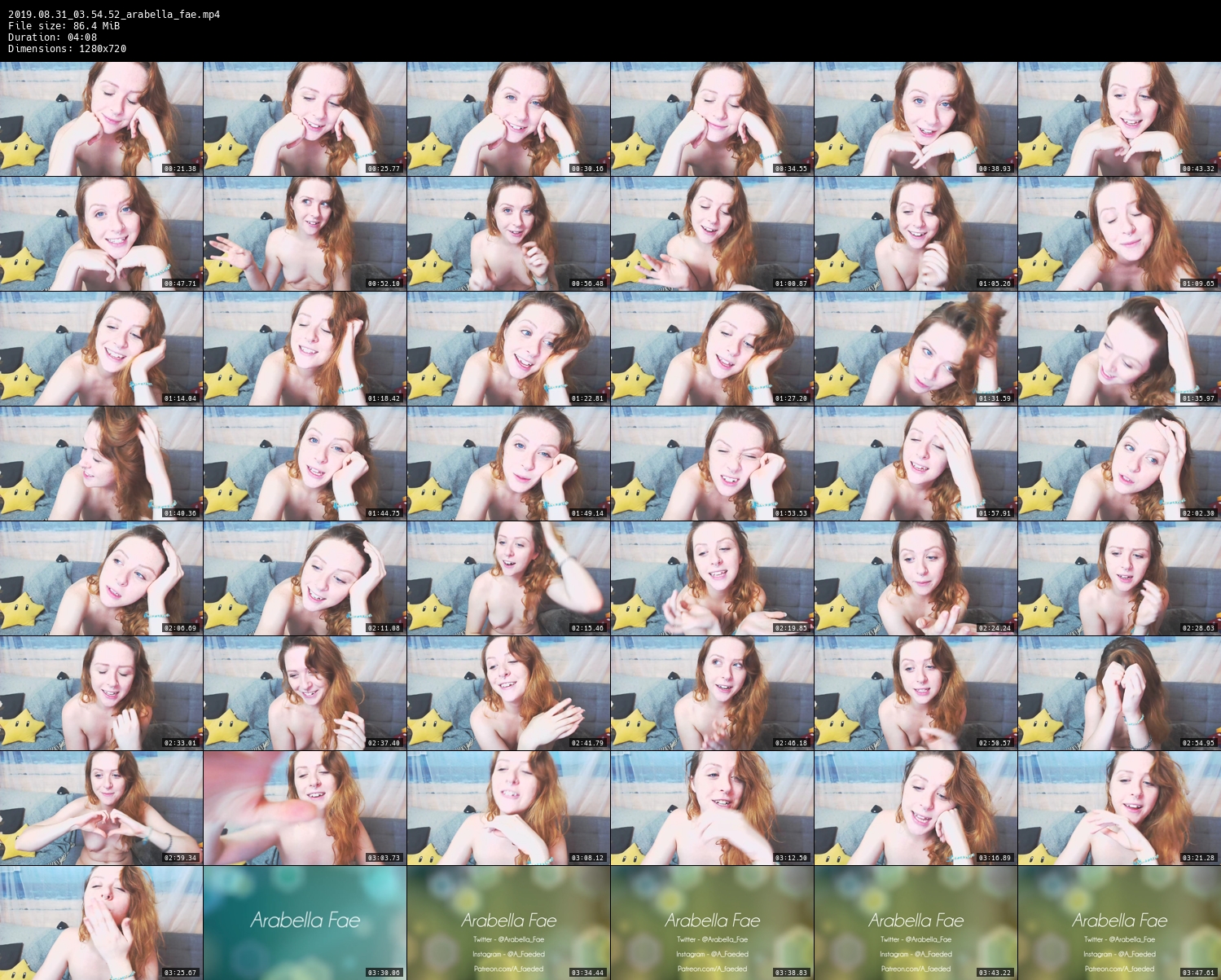The image size is (1221, 980).
Task: Click the .mp4 filename in the header
Action: point(114,15)
